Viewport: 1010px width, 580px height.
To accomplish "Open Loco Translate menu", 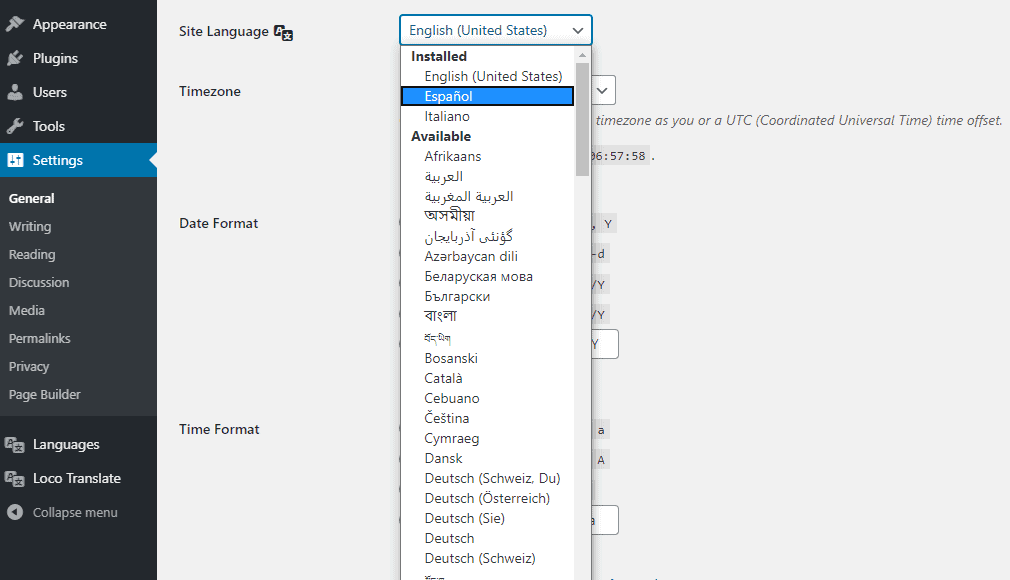I will click(x=78, y=478).
